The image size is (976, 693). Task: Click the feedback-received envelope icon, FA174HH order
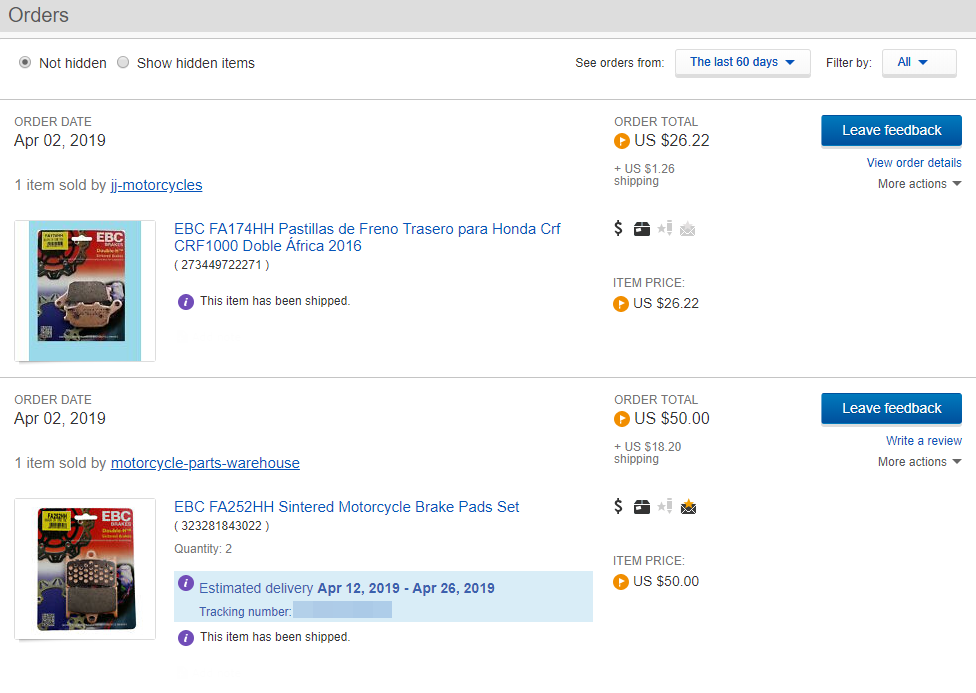pos(688,229)
